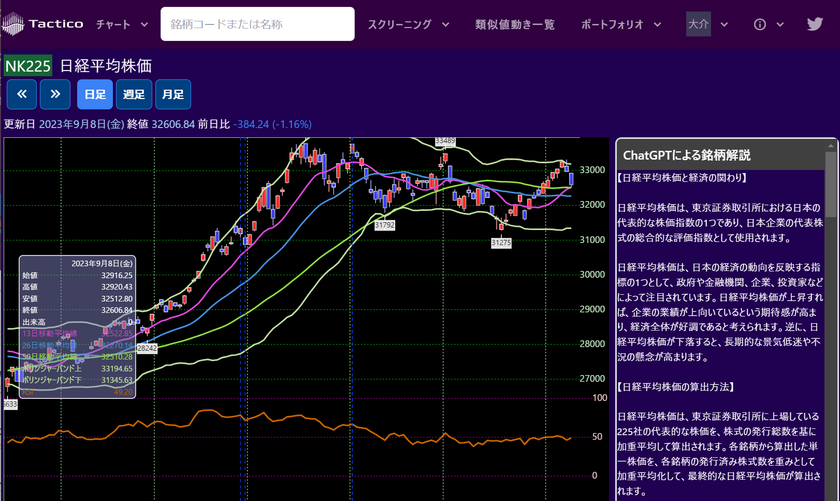Expand the chevron beside info icon
This screenshot has width=840, height=501.
pyautogui.click(x=780, y=24)
